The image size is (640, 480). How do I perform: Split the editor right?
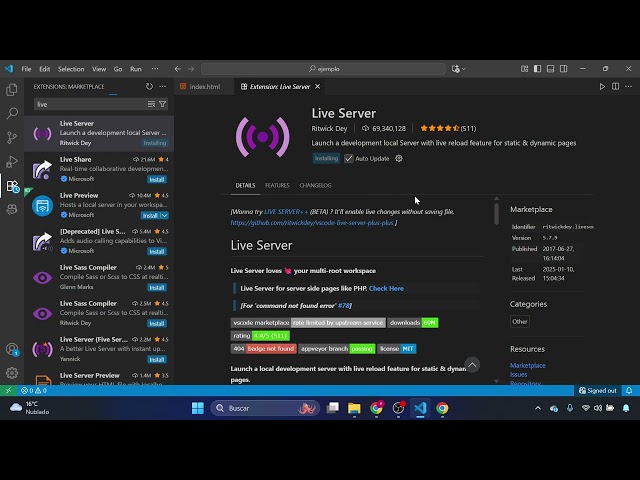(616, 87)
